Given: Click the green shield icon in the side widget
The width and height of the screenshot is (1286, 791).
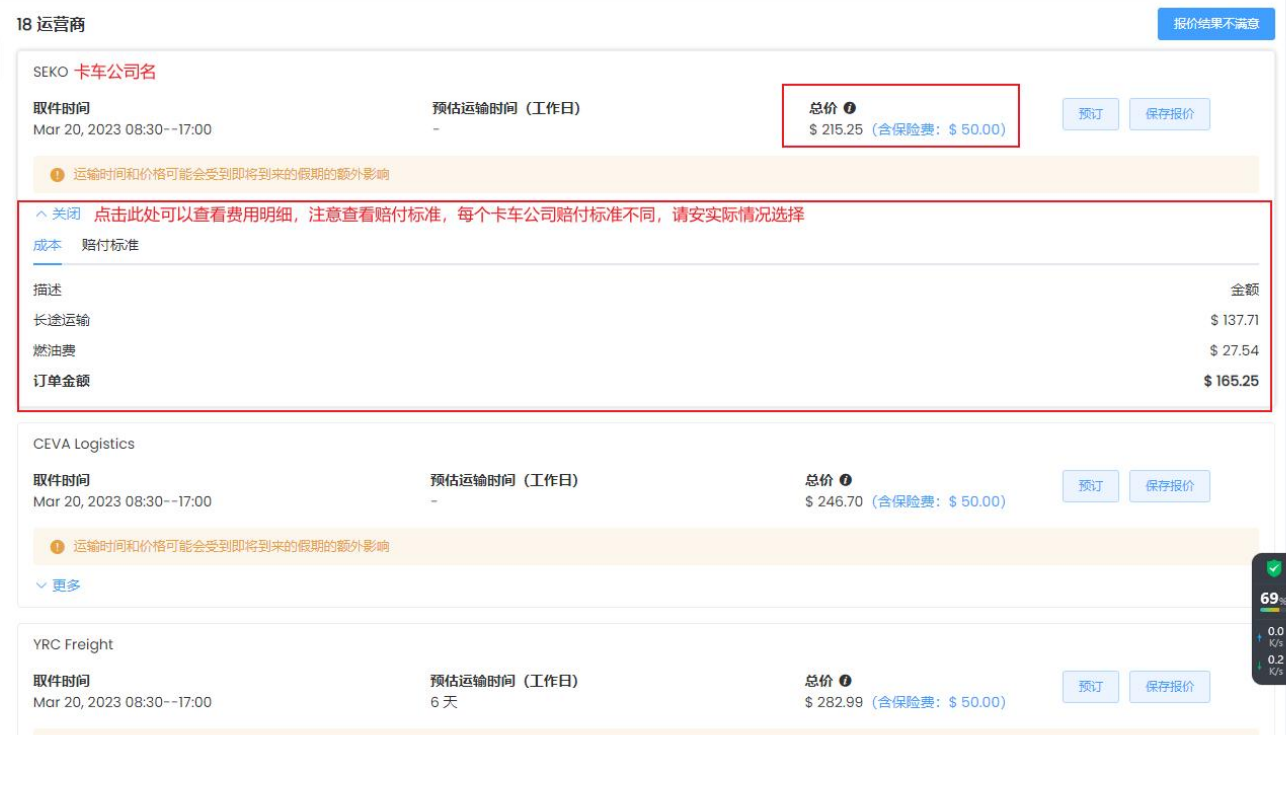Looking at the screenshot, I should (1273, 568).
